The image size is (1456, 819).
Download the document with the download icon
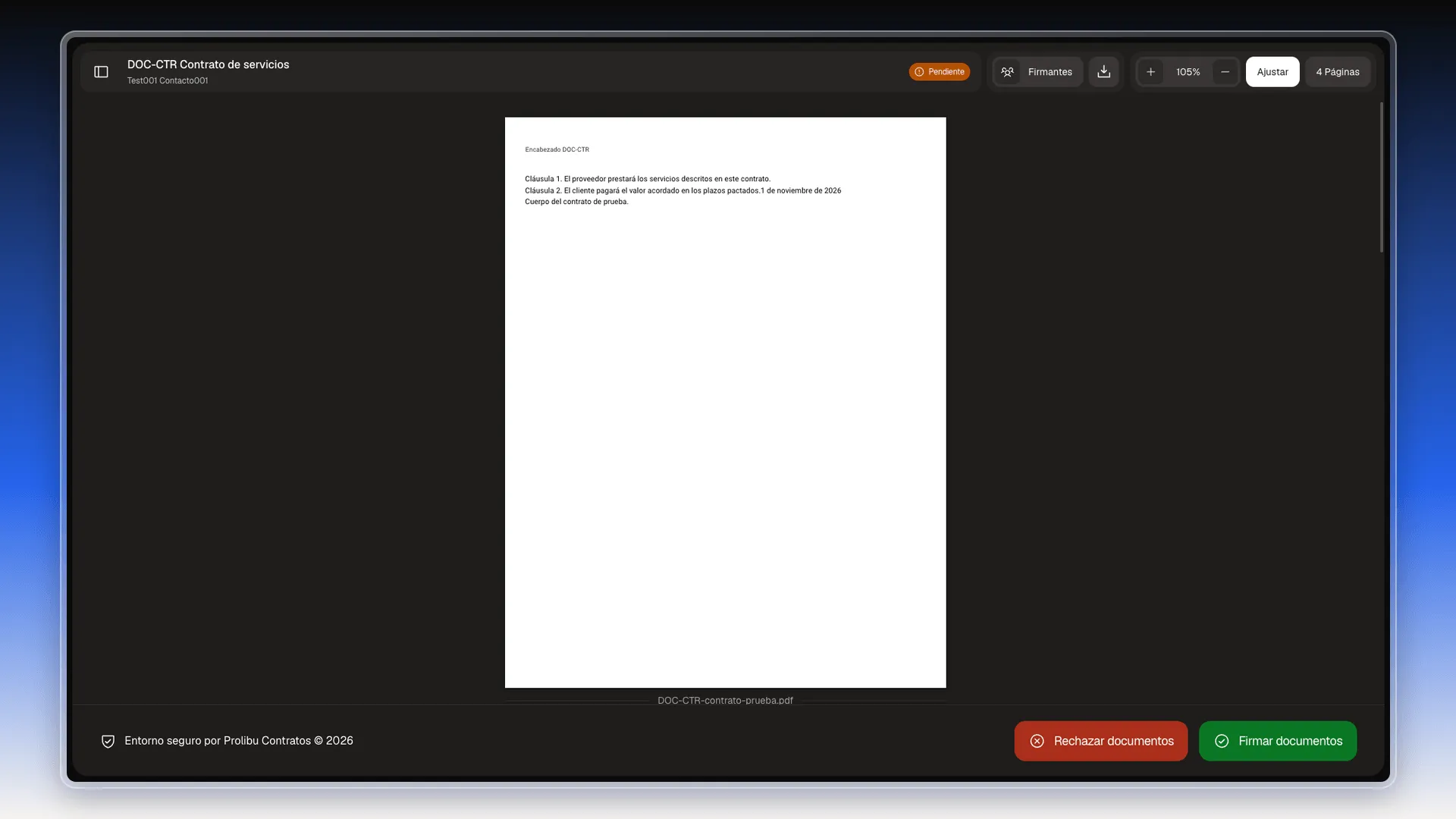pos(1104,72)
